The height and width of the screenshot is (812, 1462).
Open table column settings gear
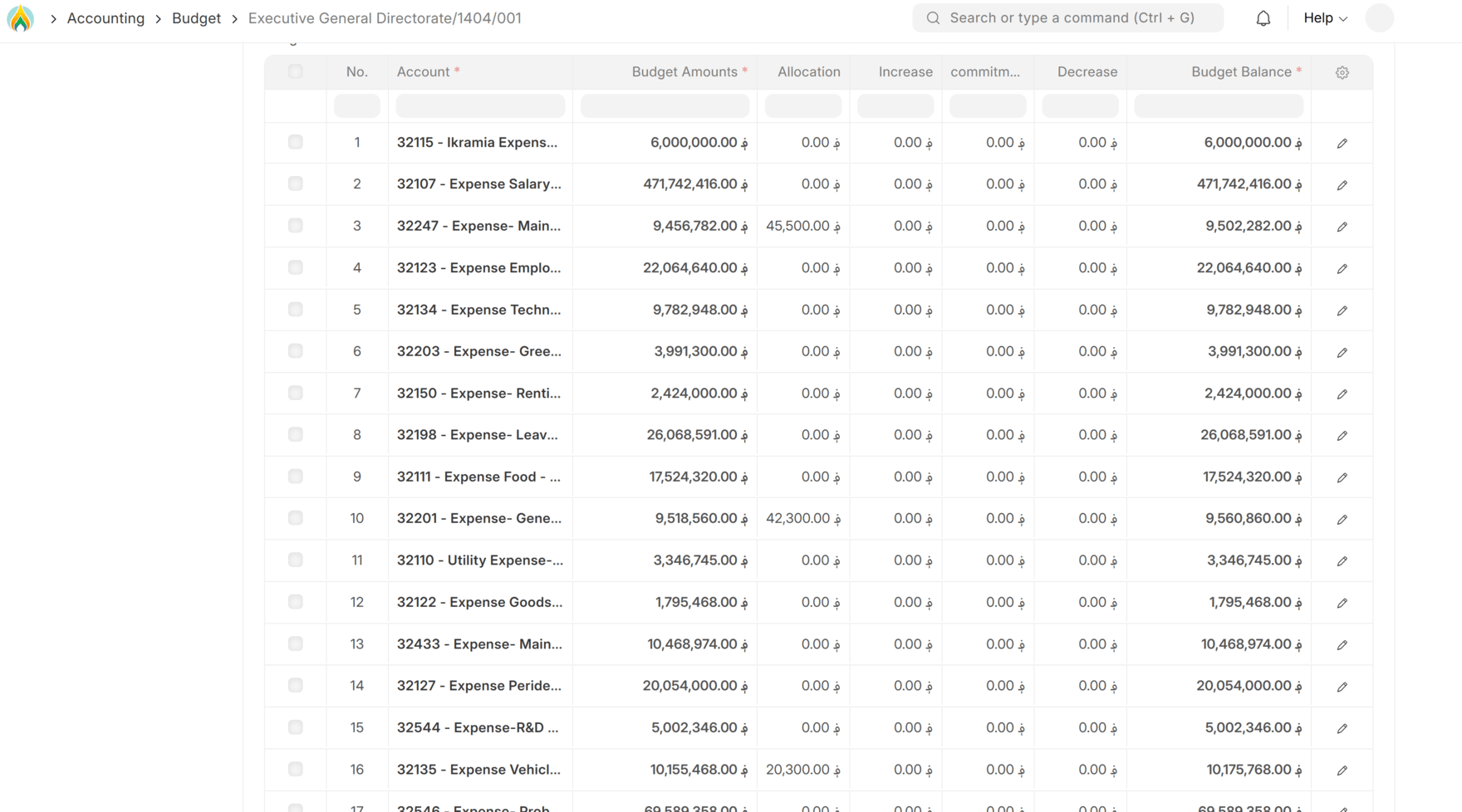(x=1342, y=72)
